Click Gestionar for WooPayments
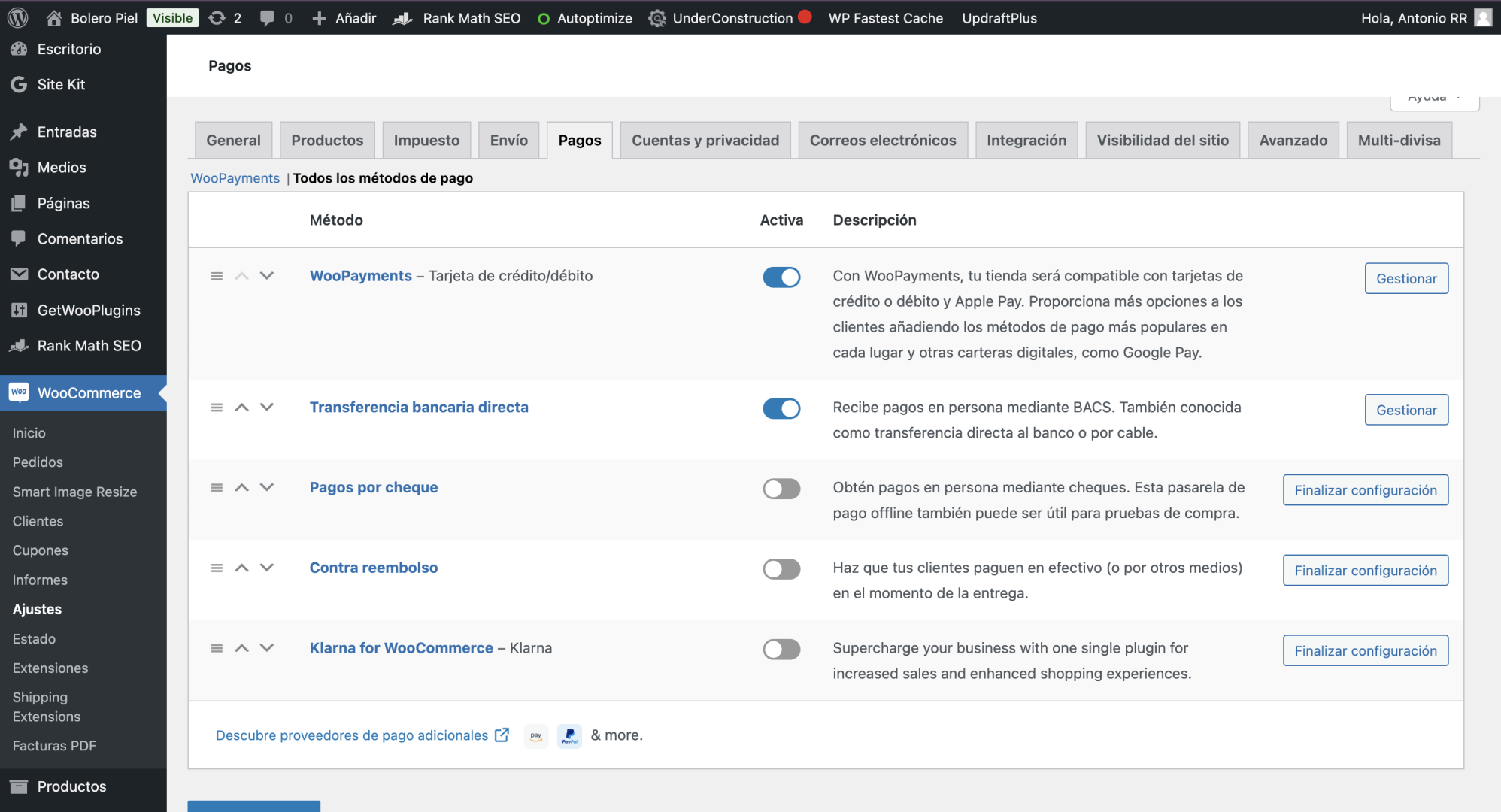 point(1406,278)
